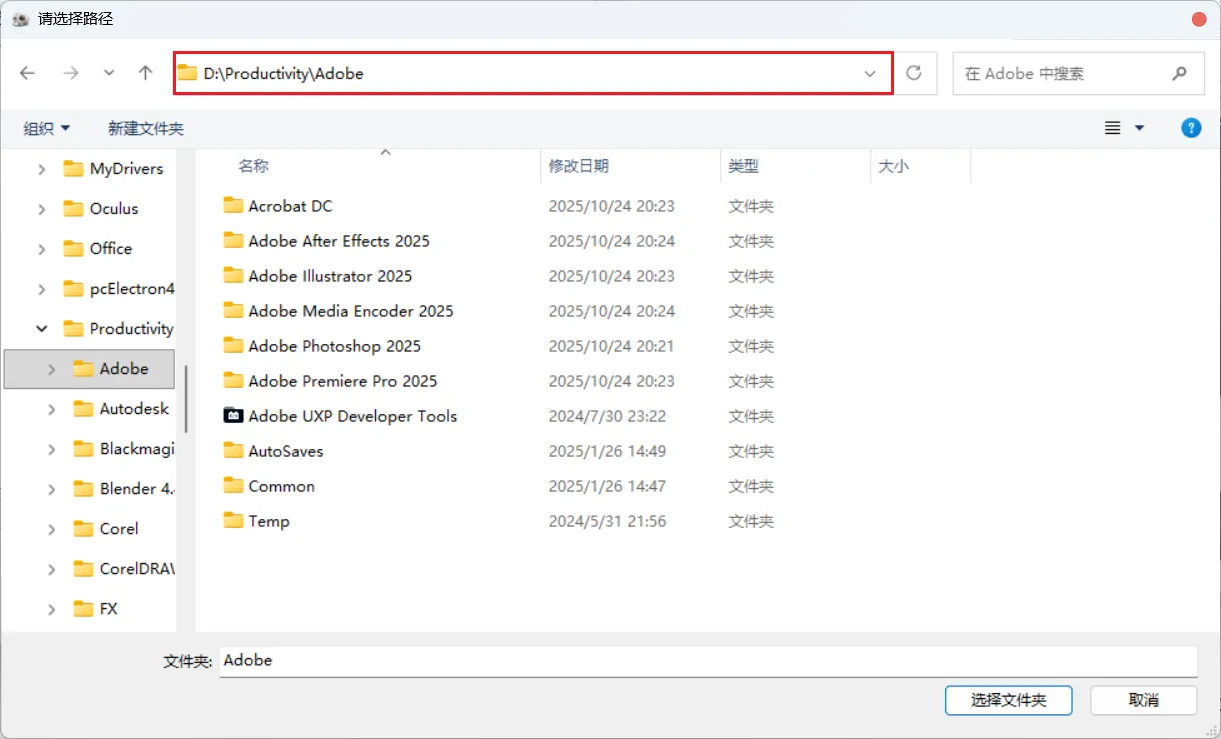
Task: Expand the Oculus folder in the sidebar
Action: (x=40, y=208)
